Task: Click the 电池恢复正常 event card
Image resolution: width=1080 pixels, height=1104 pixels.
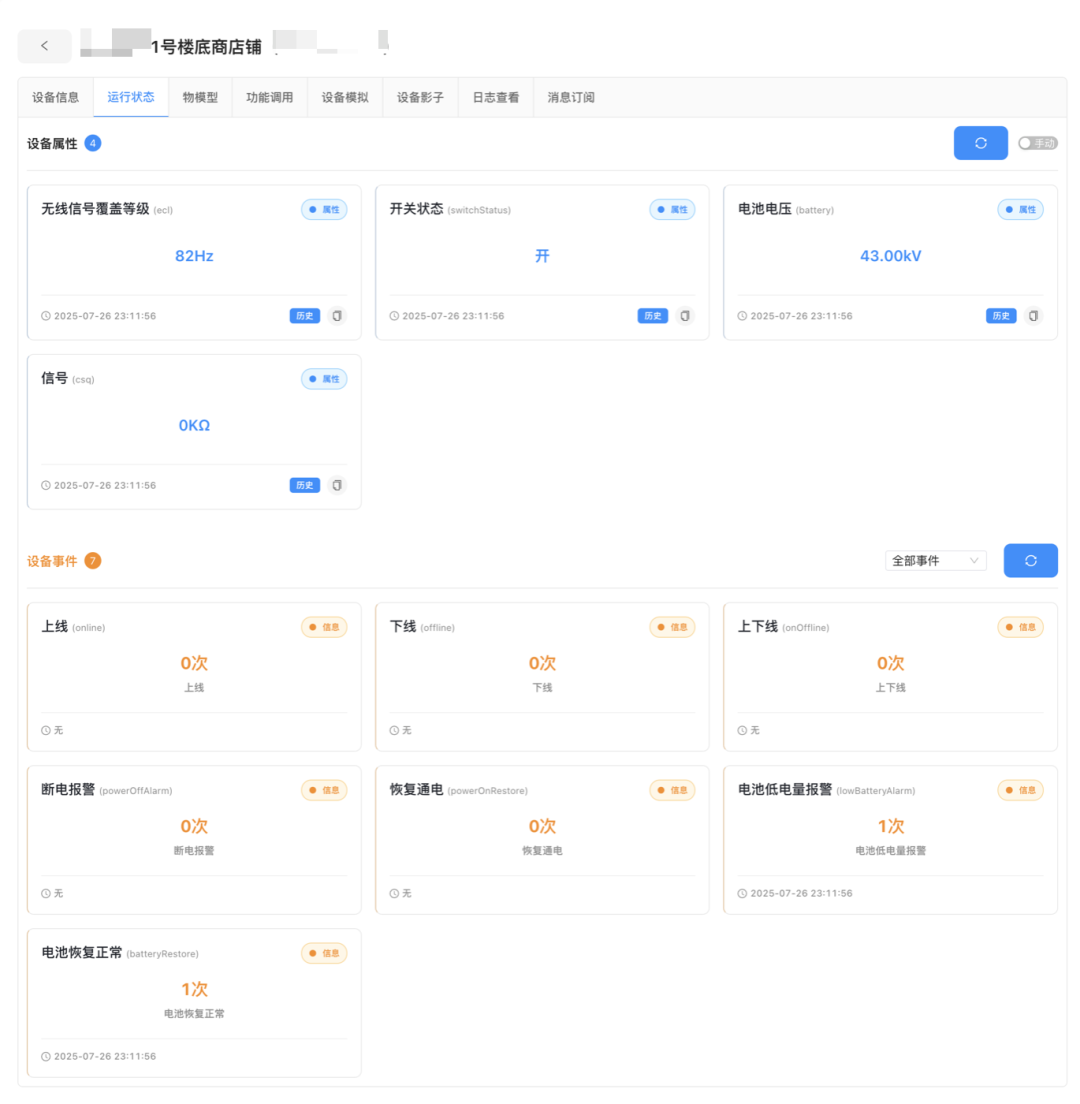Action: 194,1003
